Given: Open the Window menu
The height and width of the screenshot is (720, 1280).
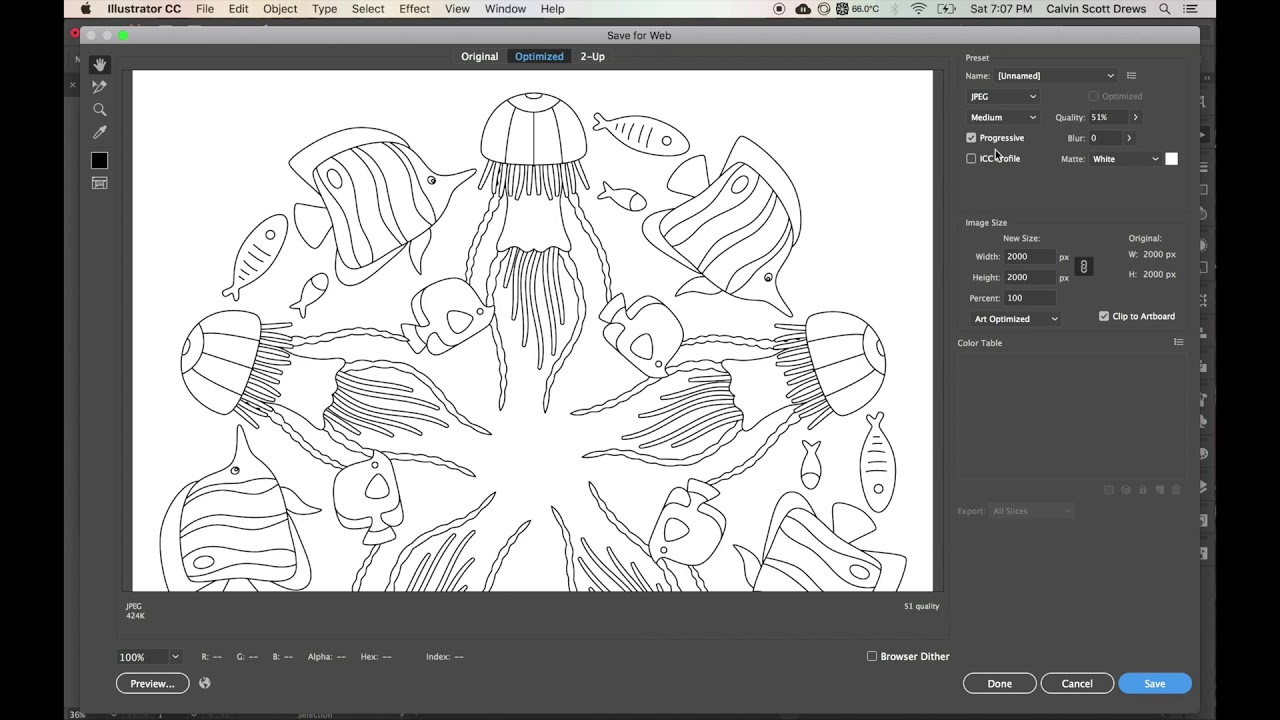Looking at the screenshot, I should 505,9.
